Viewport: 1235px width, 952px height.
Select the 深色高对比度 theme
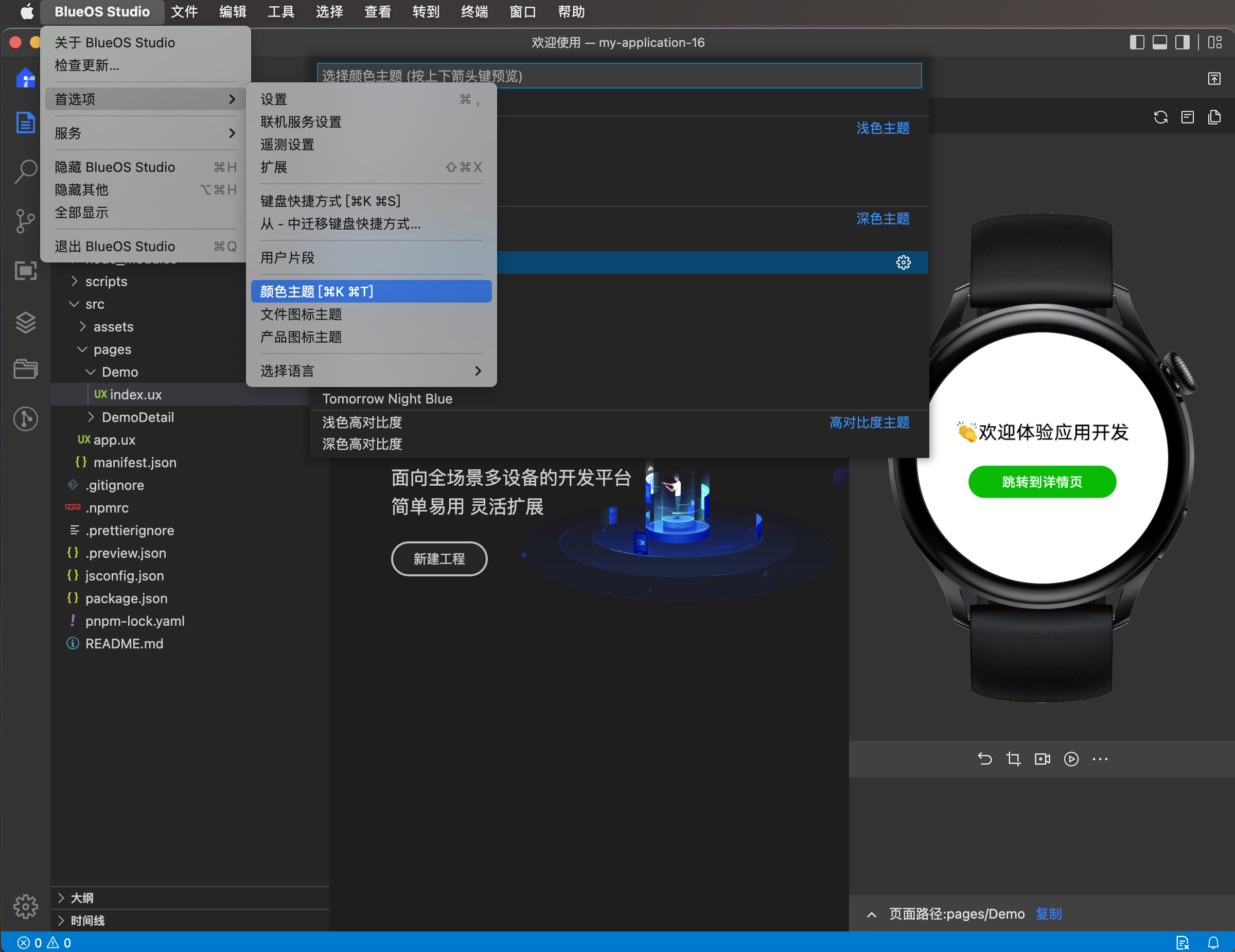pos(619,444)
